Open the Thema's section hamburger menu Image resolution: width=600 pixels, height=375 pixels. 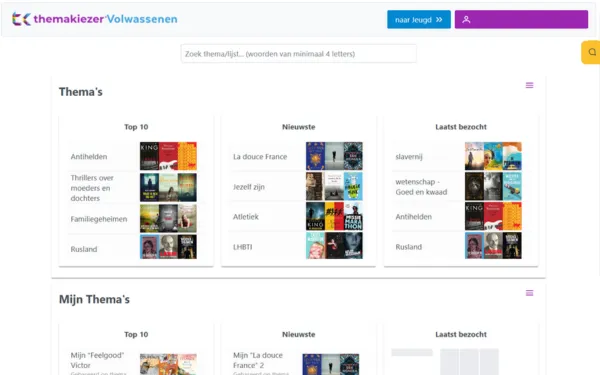coord(529,85)
